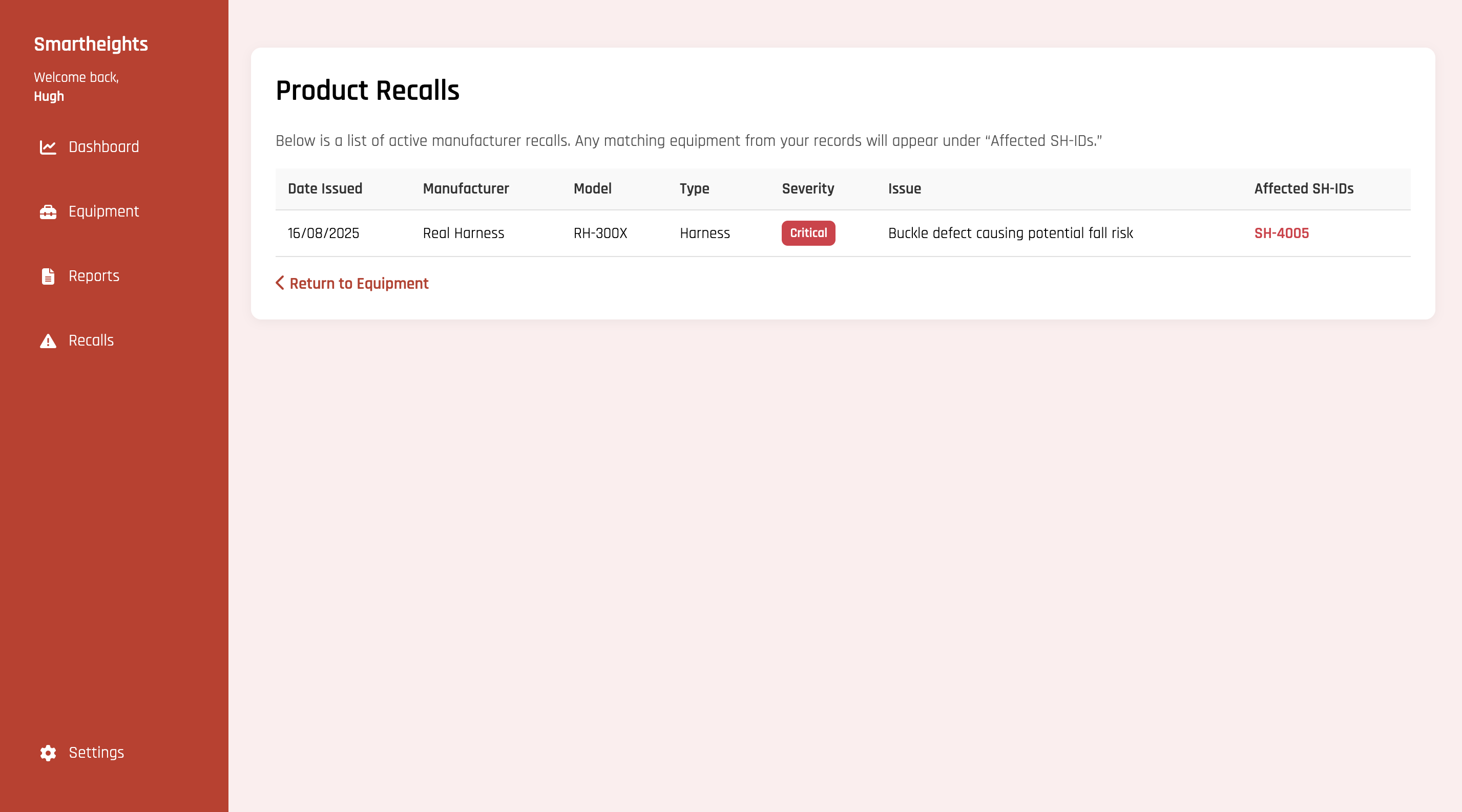Open Settings from the sidebar

pyautogui.click(x=96, y=753)
